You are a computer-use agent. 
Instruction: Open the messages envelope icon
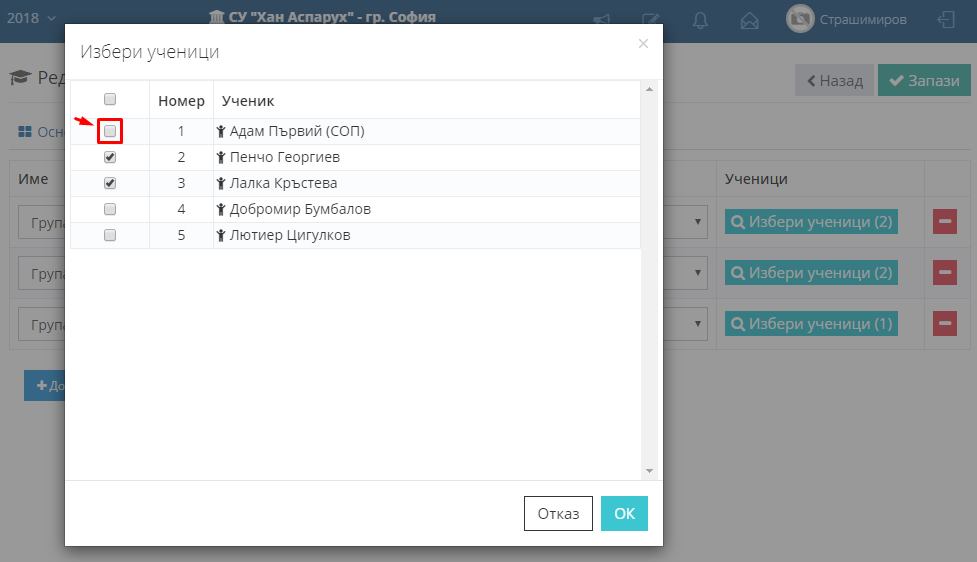(749, 20)
